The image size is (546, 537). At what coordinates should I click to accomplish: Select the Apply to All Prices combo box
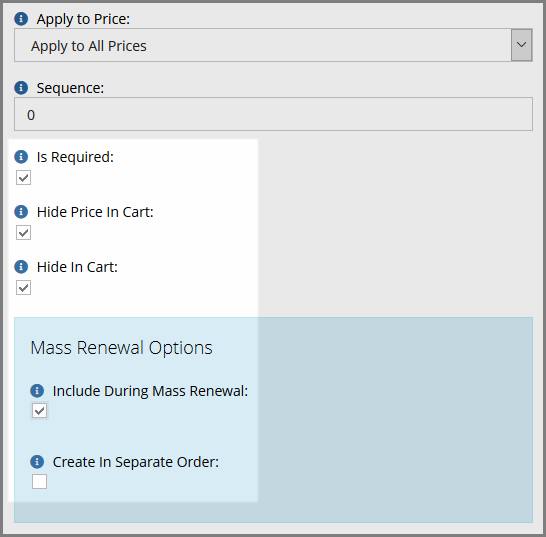tap(273, 45)
